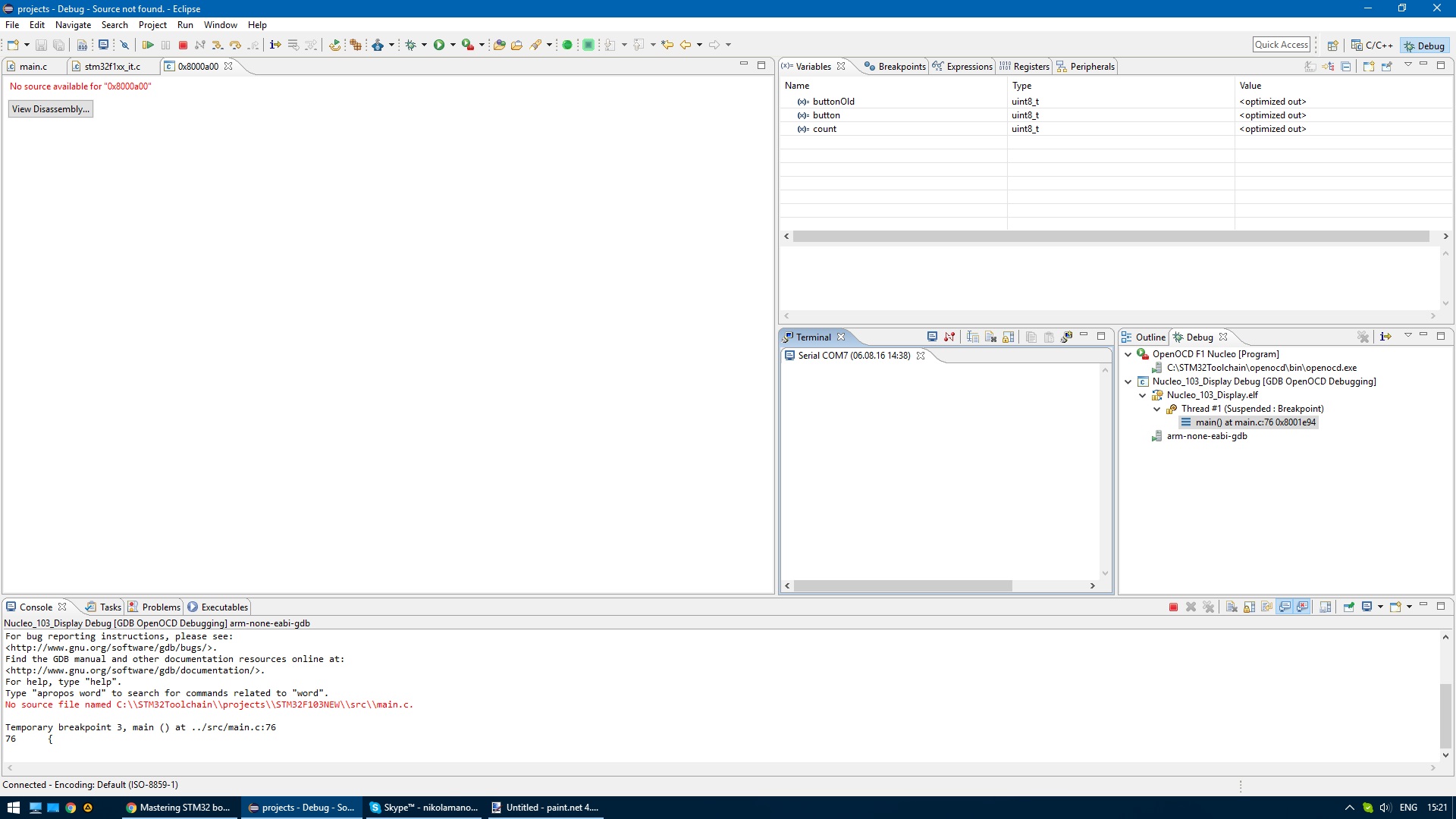This screenshot has width=1456, height=819.
Task: Click the Quick Access input field
Action: 1282,45
